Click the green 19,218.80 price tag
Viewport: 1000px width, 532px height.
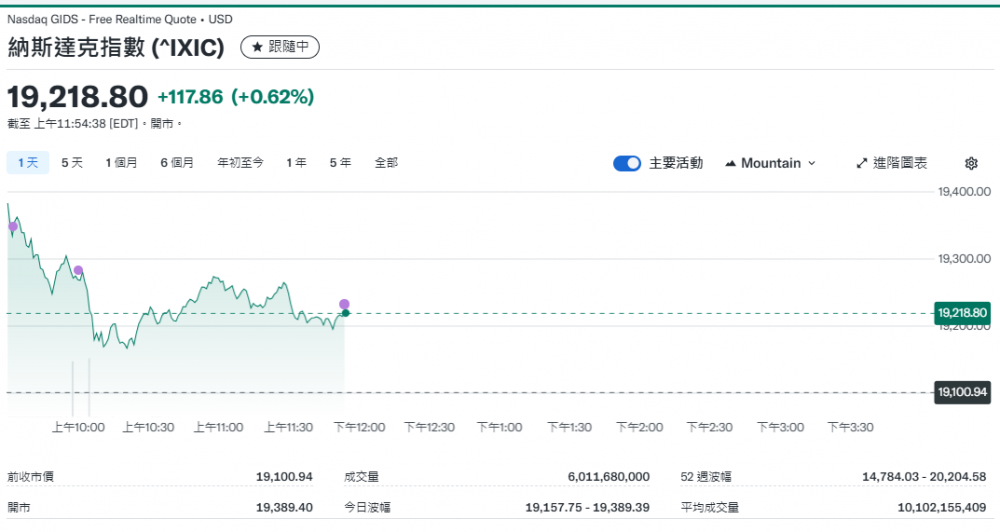[962, 313]
